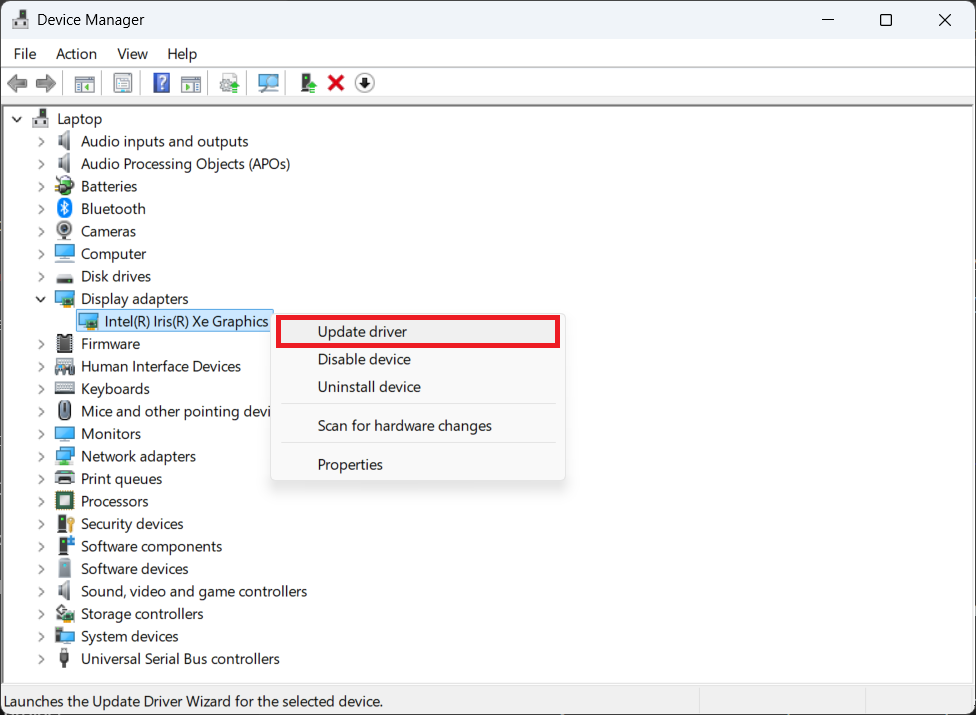Expand the Bluetooth category

[41, 209]
